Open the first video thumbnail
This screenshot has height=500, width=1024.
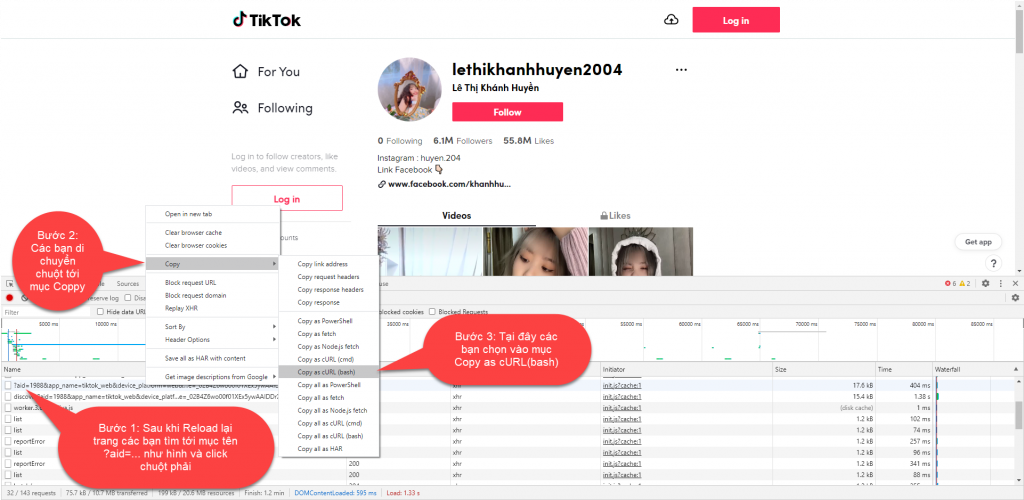[430, 251]
